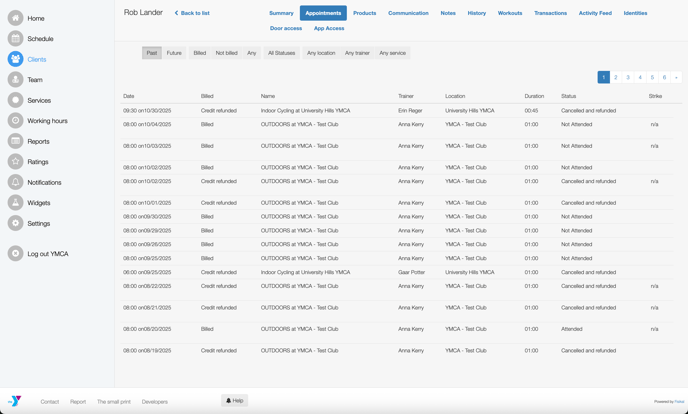The width and height of the screenshot is (688, 414).
Task: Click the Home sidebar icon
Action: click(15, 18)
